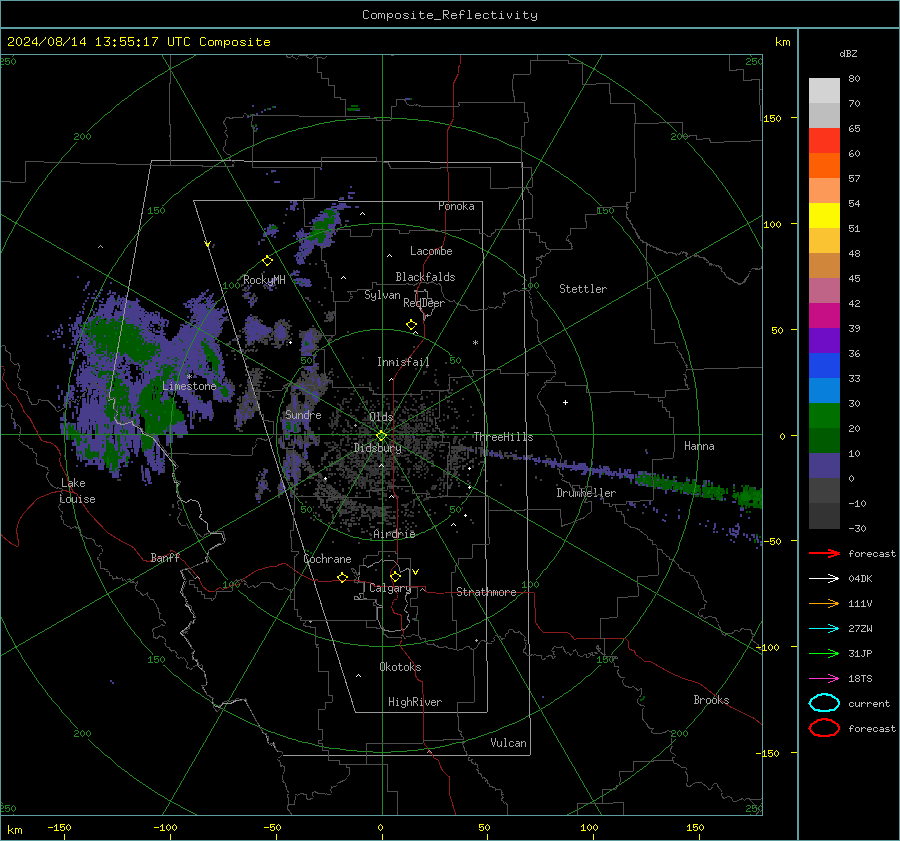Screen dimensions: 900x841
Task: Click the cyan 27ZW arrow in legend
Action: pos(824,629)
